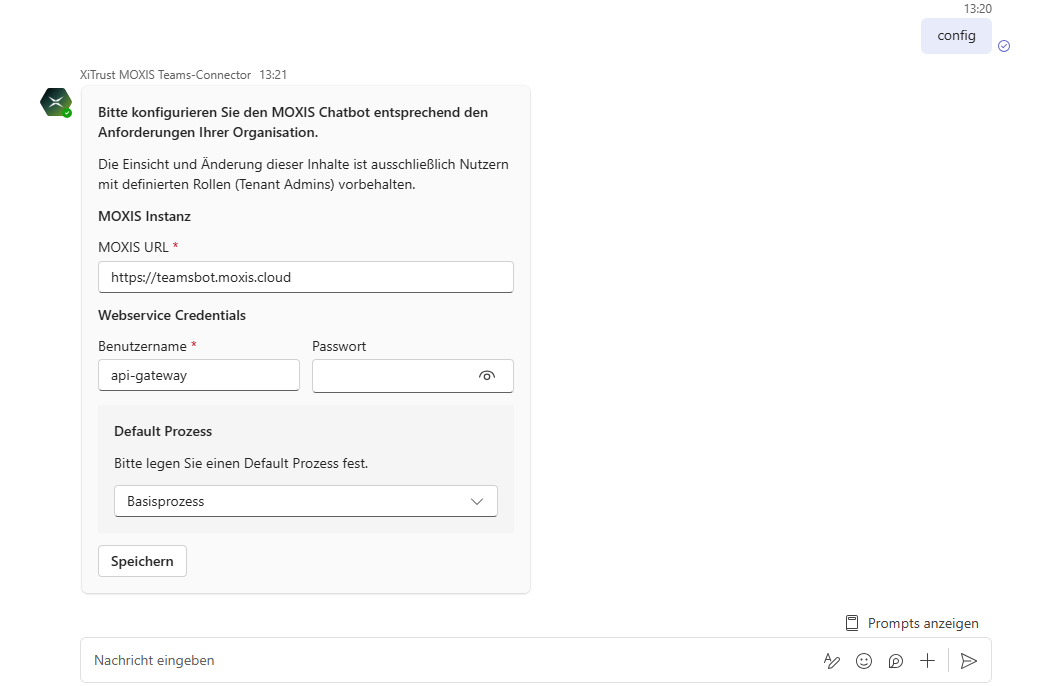Click into the Passwort field

click(x=390, y=376)
